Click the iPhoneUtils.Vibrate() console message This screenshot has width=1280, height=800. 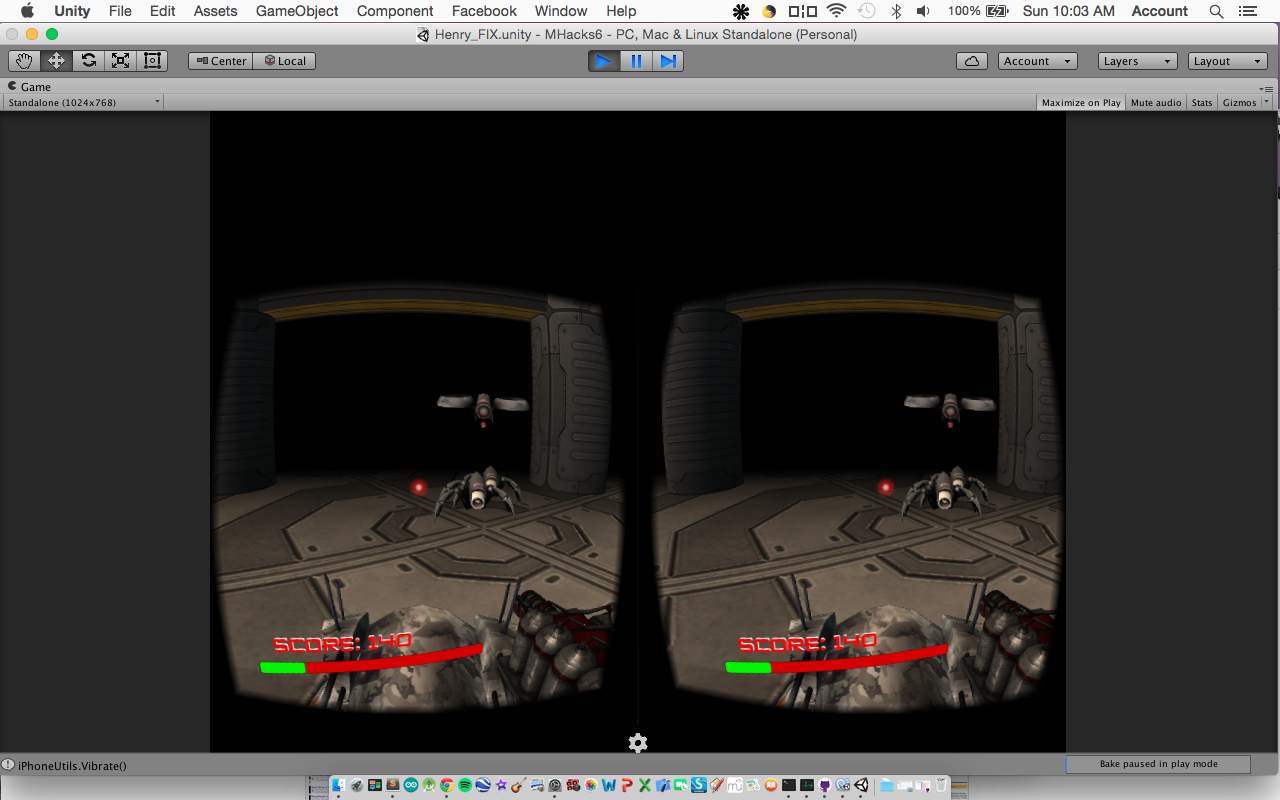[x=72, y=766]
